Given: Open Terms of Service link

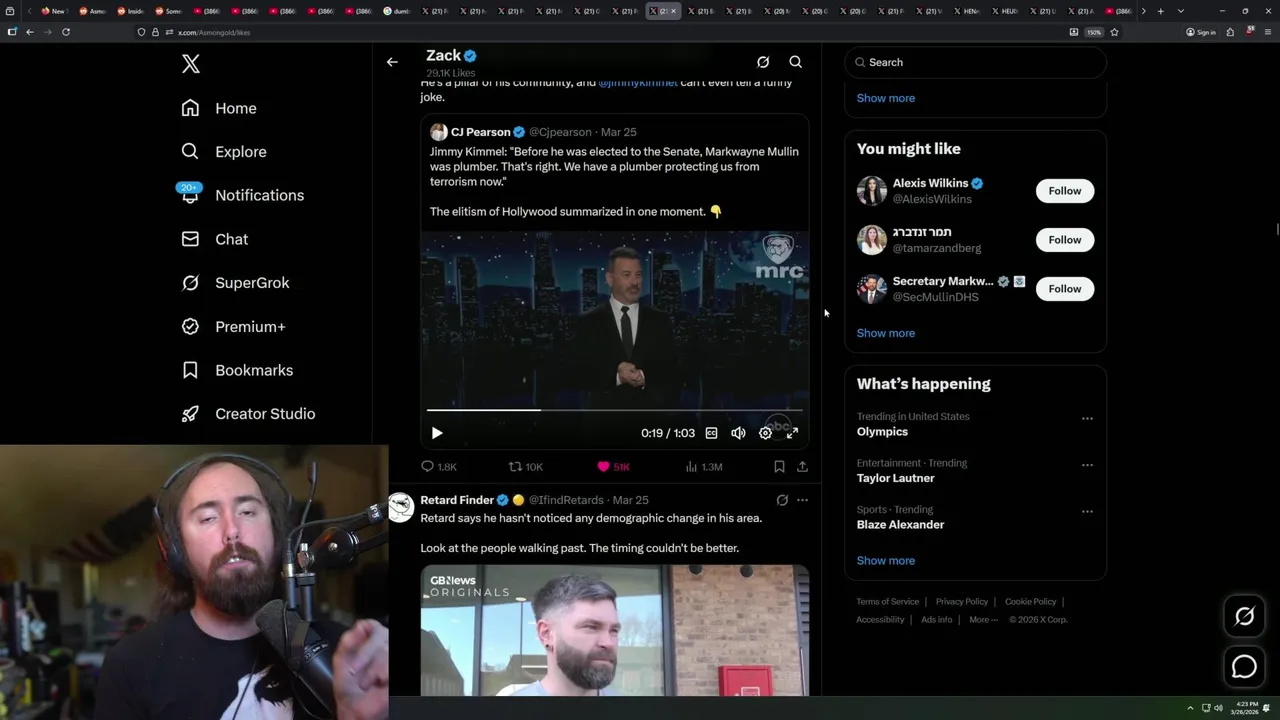Looking at the screenshot, I should click(x=887, y=602).
